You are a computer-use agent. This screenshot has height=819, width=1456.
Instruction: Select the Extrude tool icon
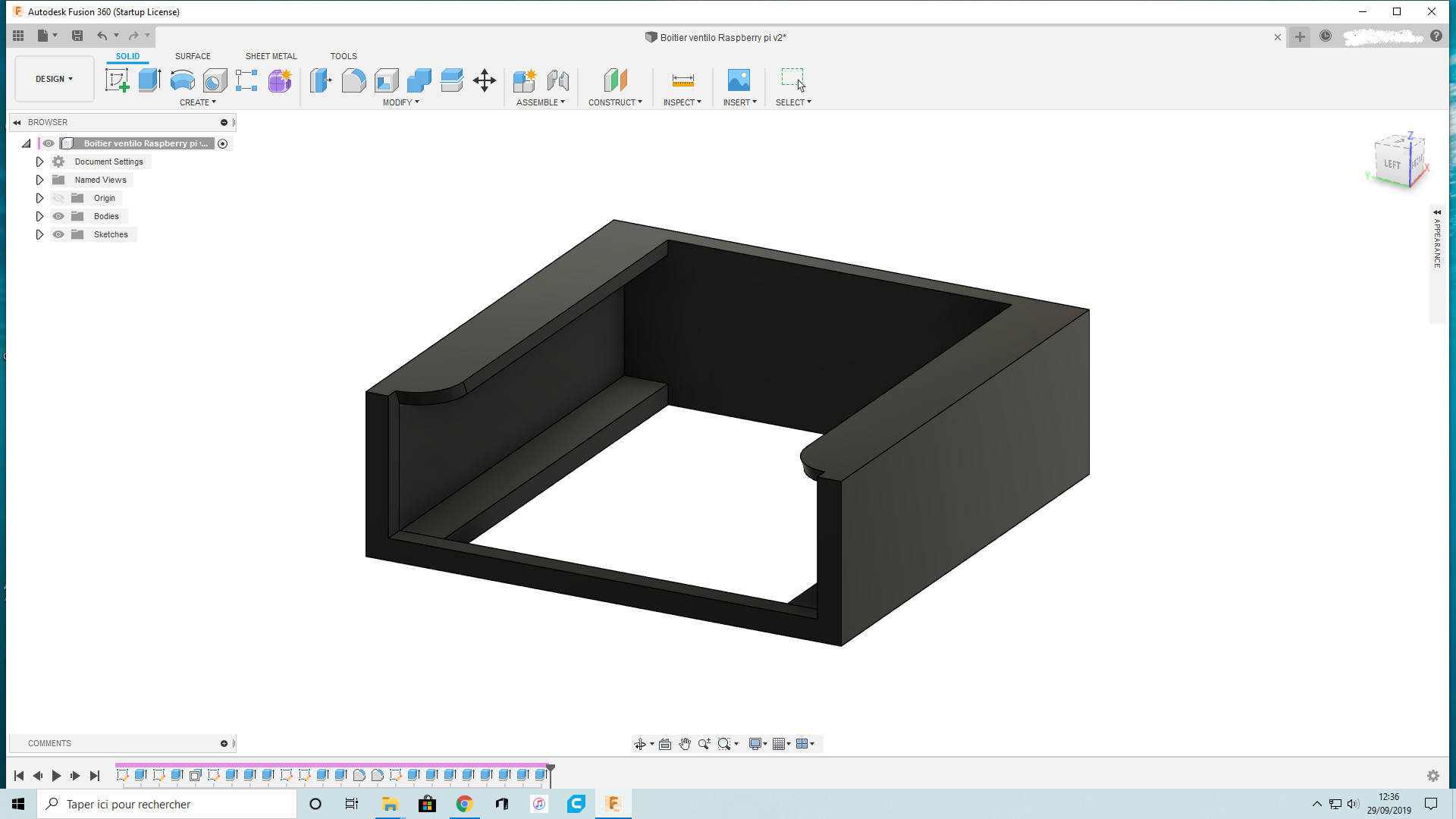pyautogui.click(x=149, y=80)
